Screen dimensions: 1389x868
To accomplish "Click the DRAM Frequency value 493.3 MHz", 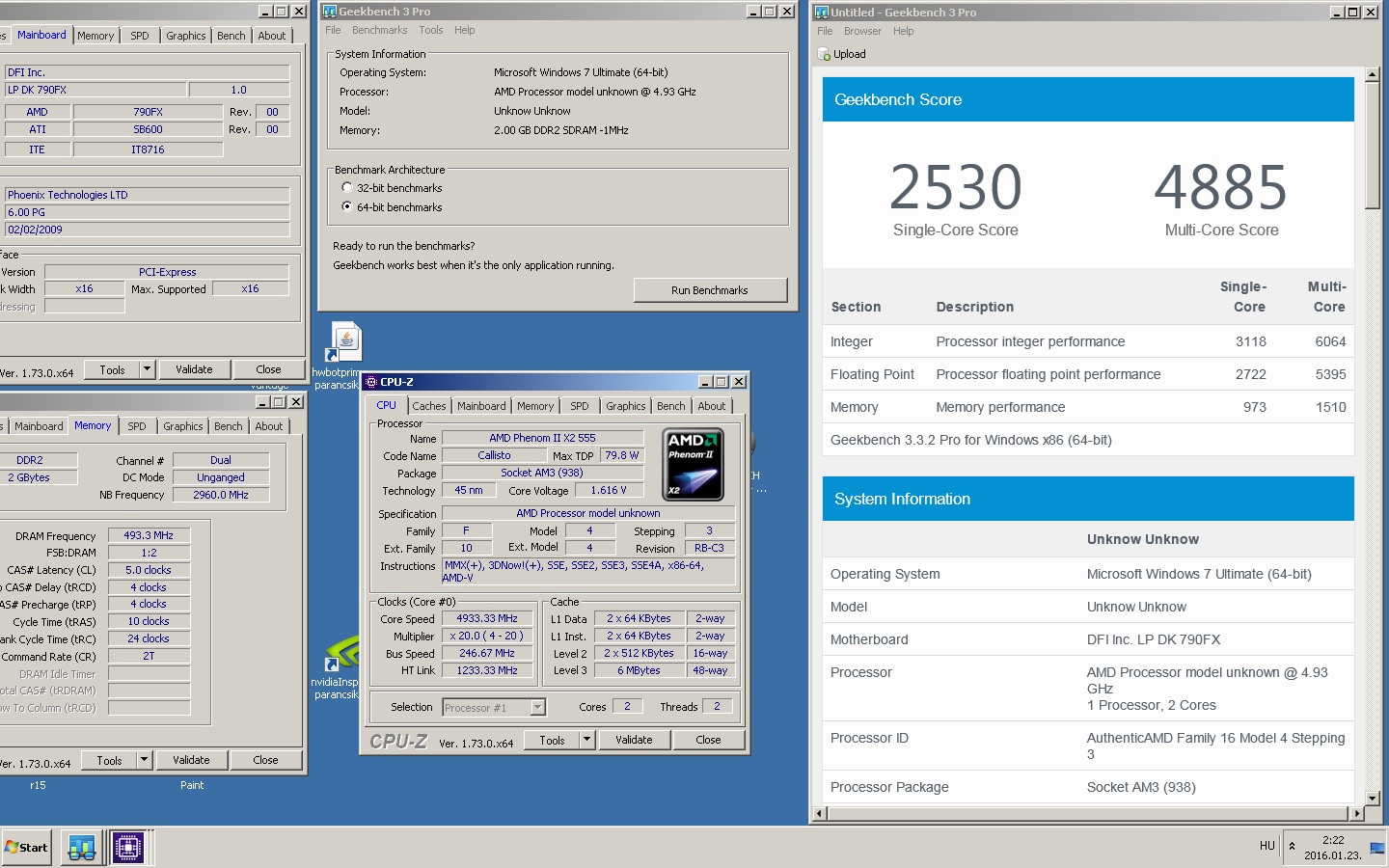I will pyautogui.click(x=149, y=535).
